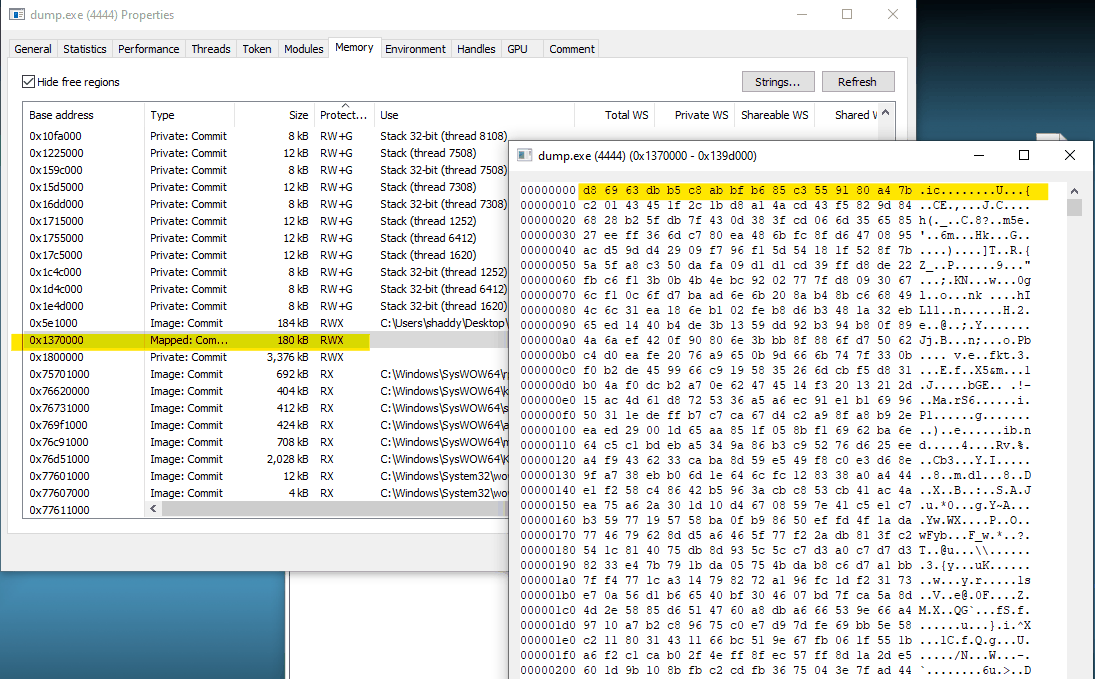Minimize the hex viewer window

(979, 155)
